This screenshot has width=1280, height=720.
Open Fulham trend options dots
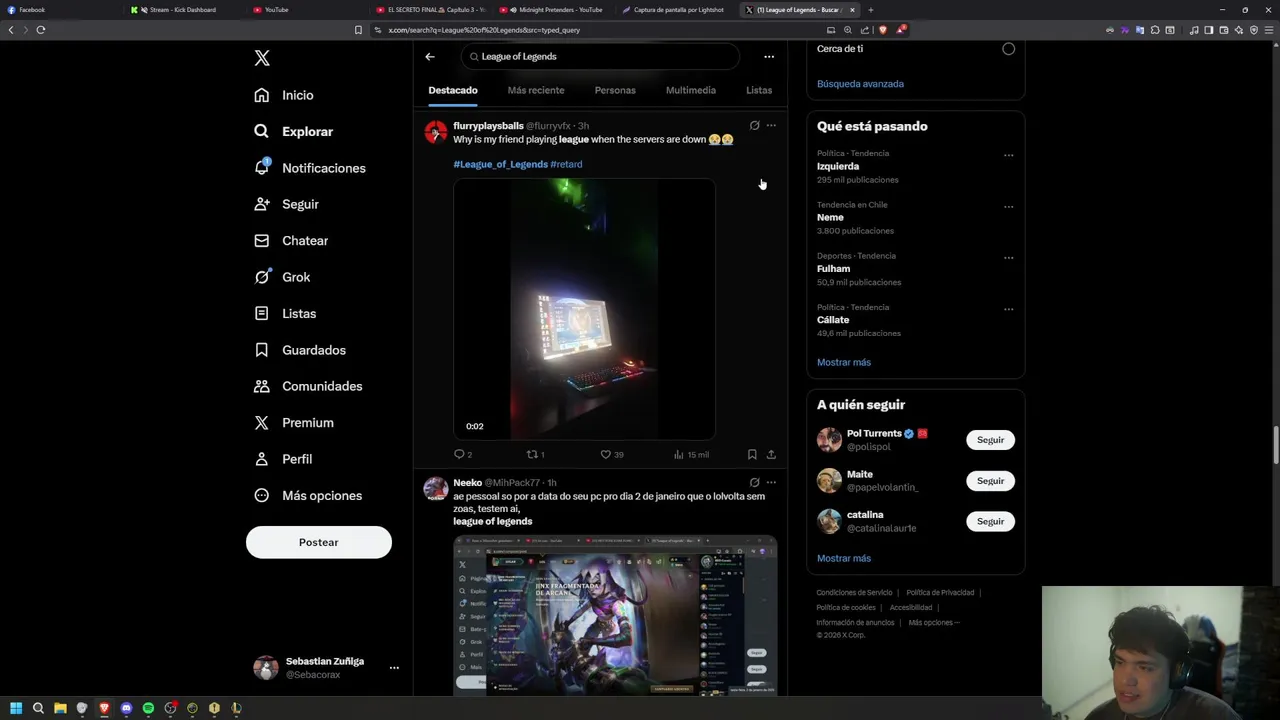pos(1008,258)
